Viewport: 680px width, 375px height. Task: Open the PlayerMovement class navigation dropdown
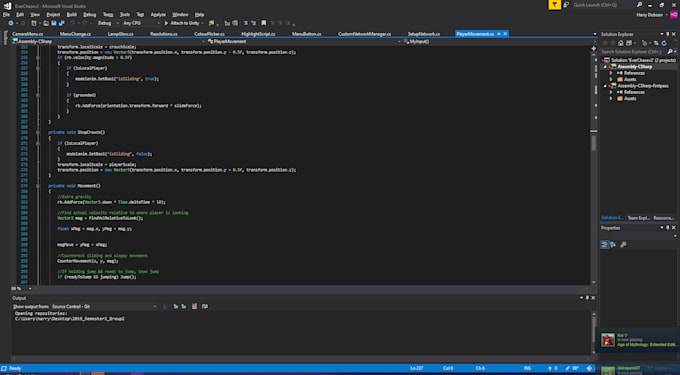303,41
